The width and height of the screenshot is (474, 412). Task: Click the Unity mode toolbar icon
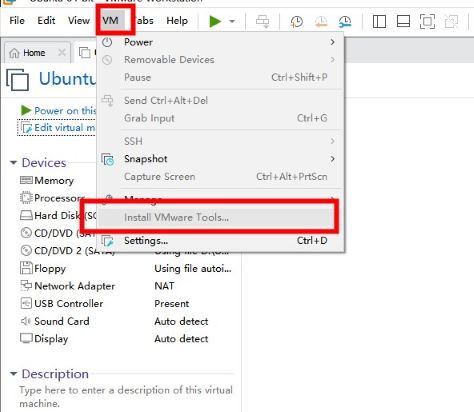pos(451,22)
